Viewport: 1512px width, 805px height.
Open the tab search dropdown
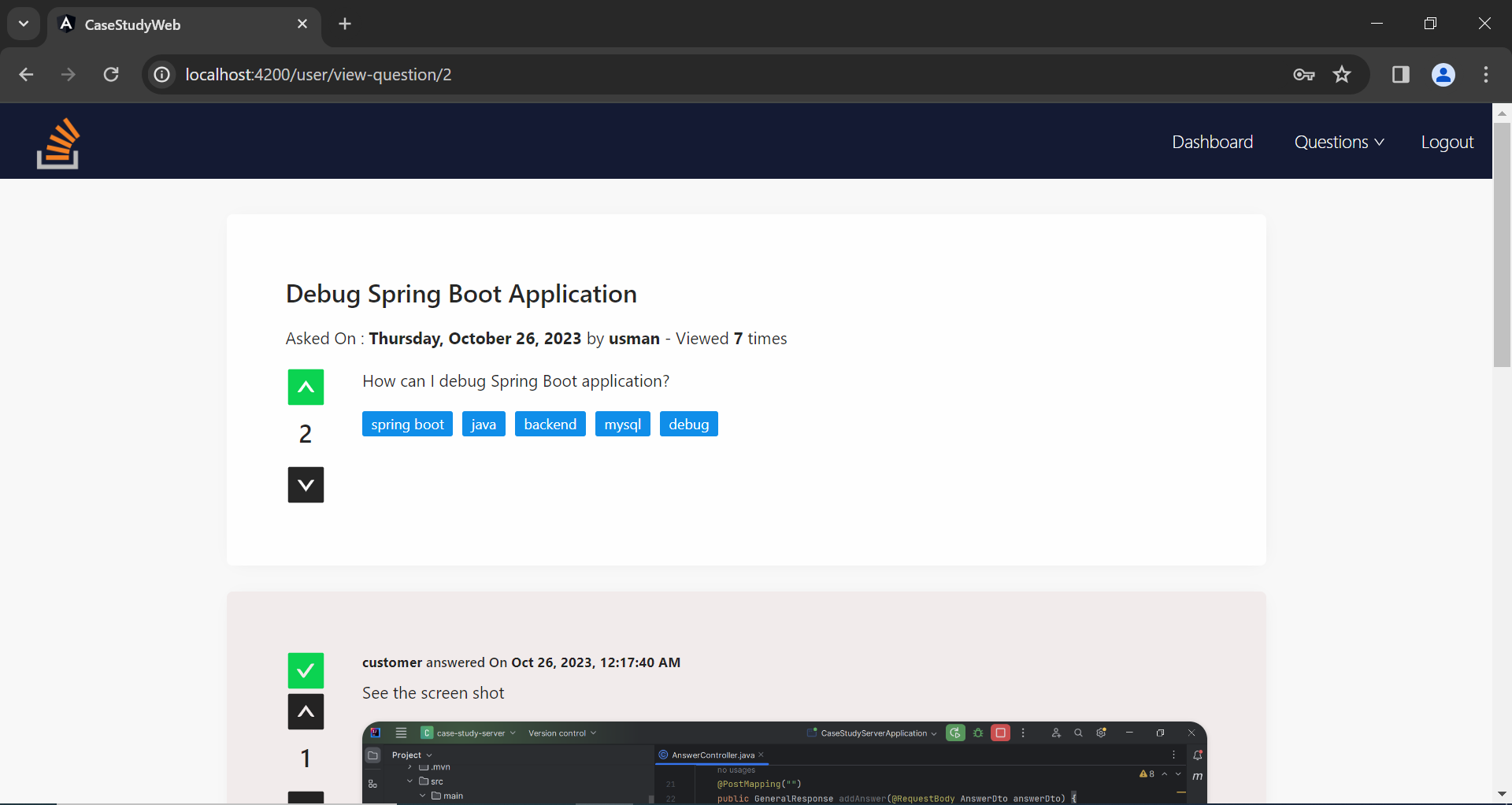[x=24, y=24]
